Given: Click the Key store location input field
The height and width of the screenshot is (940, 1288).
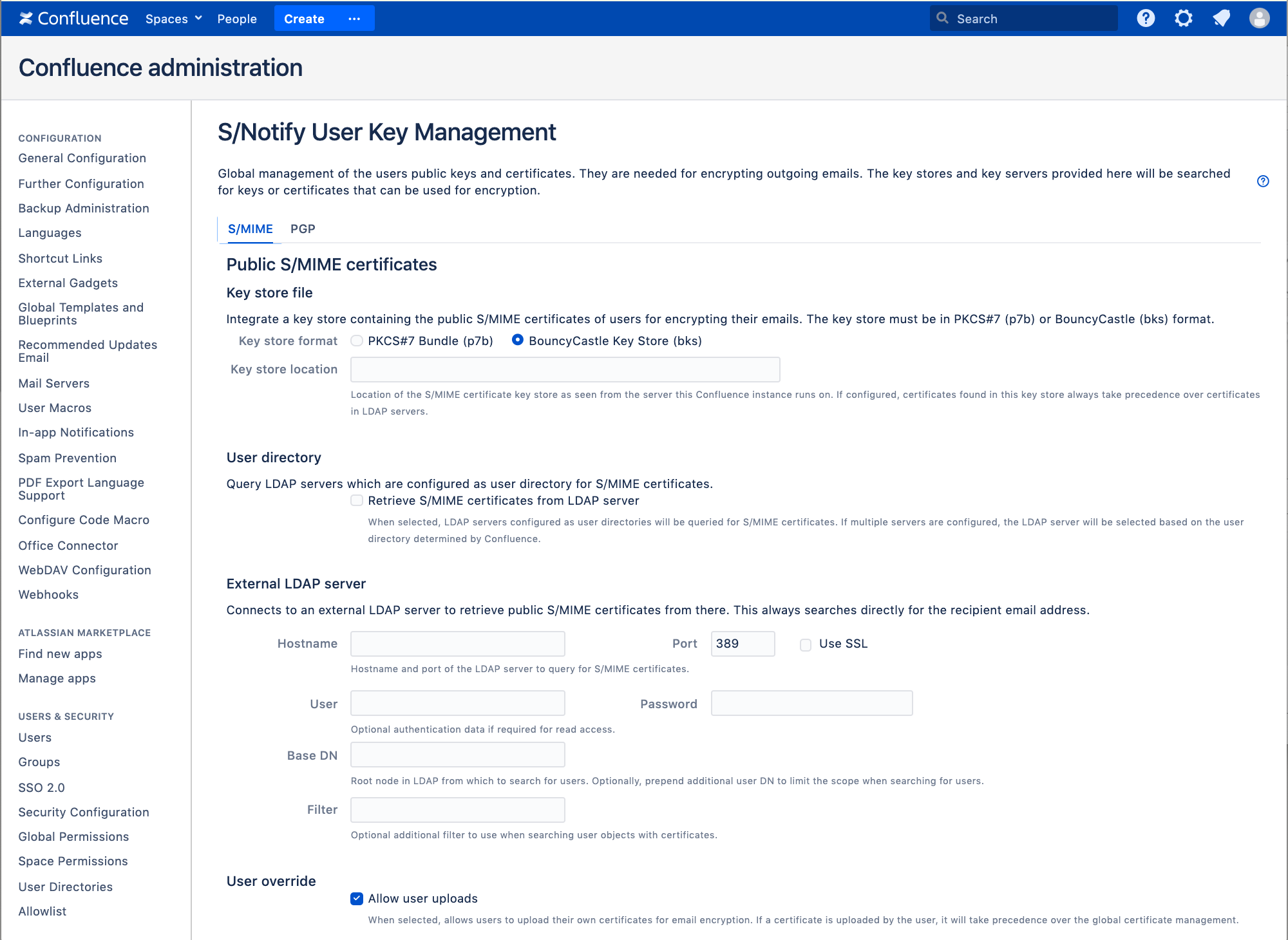Looking at the screenshot, I should pyautogui.click(x=565, y=369).
